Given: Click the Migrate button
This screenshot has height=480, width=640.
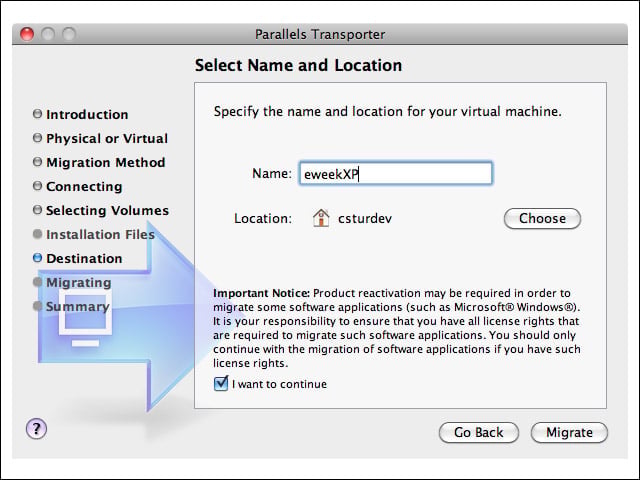Looking at the screenshot, I should 569,432.
